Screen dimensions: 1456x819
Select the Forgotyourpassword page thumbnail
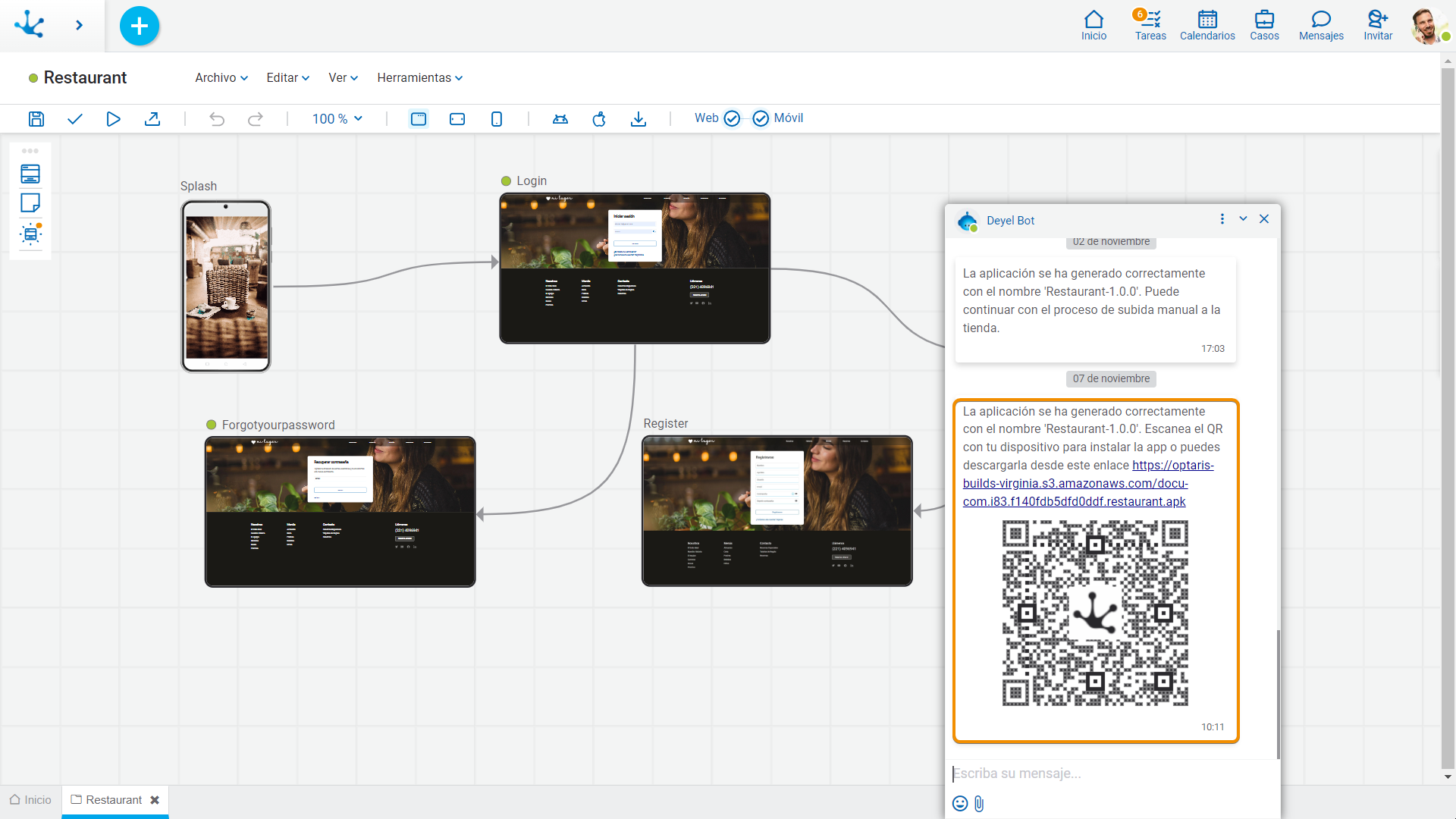coord(340,511)
